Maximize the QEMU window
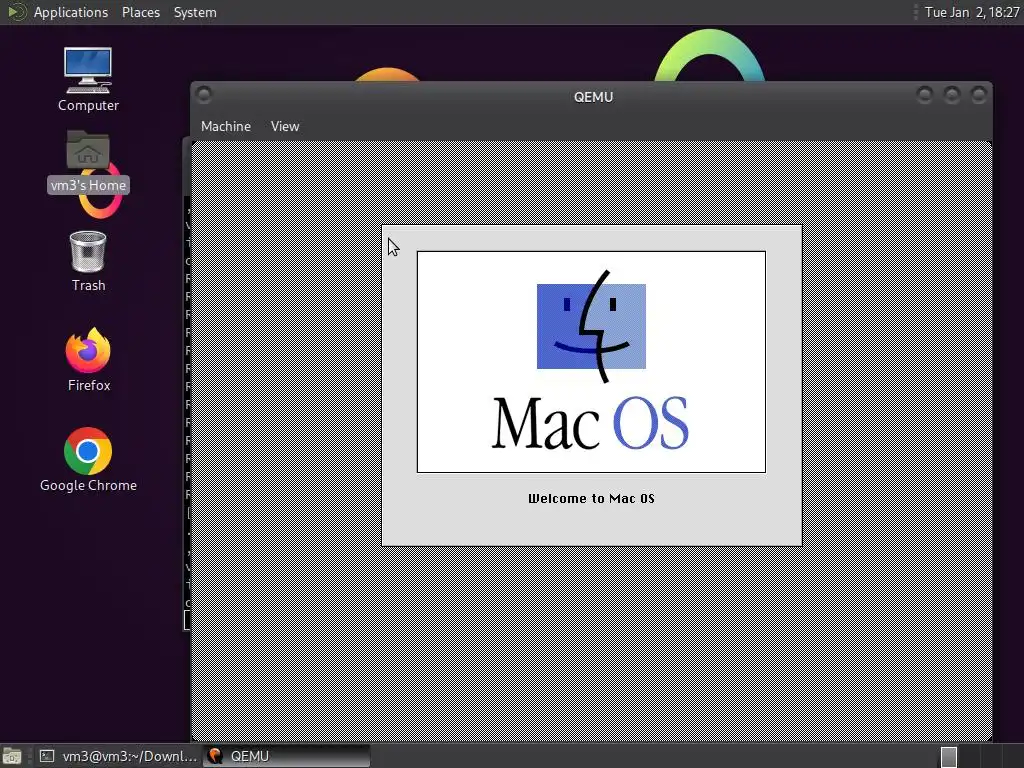Viewport: 1024px width, 768px height. click(x=952, y=95)
